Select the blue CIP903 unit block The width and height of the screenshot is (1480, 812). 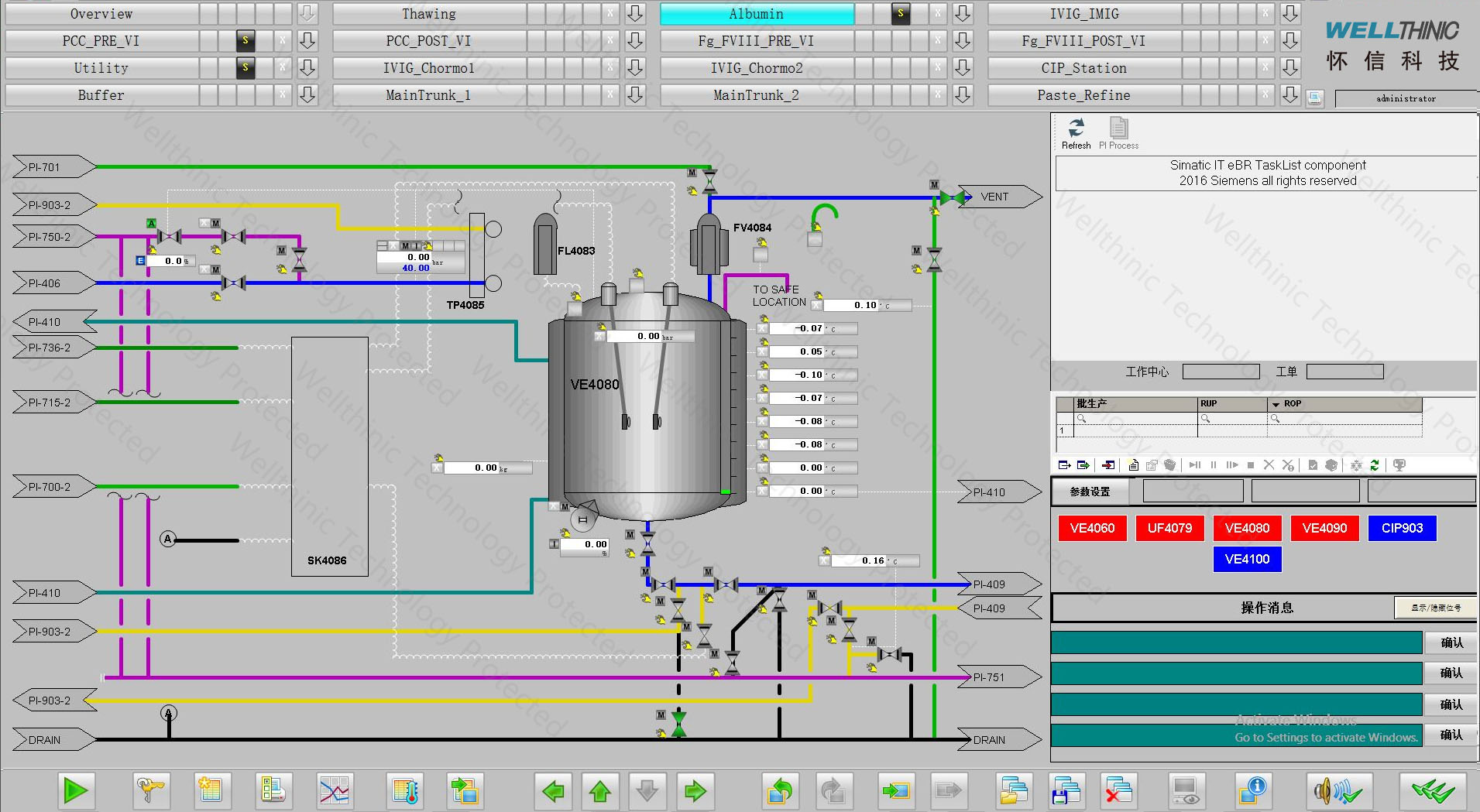(x=1402, y=528)
